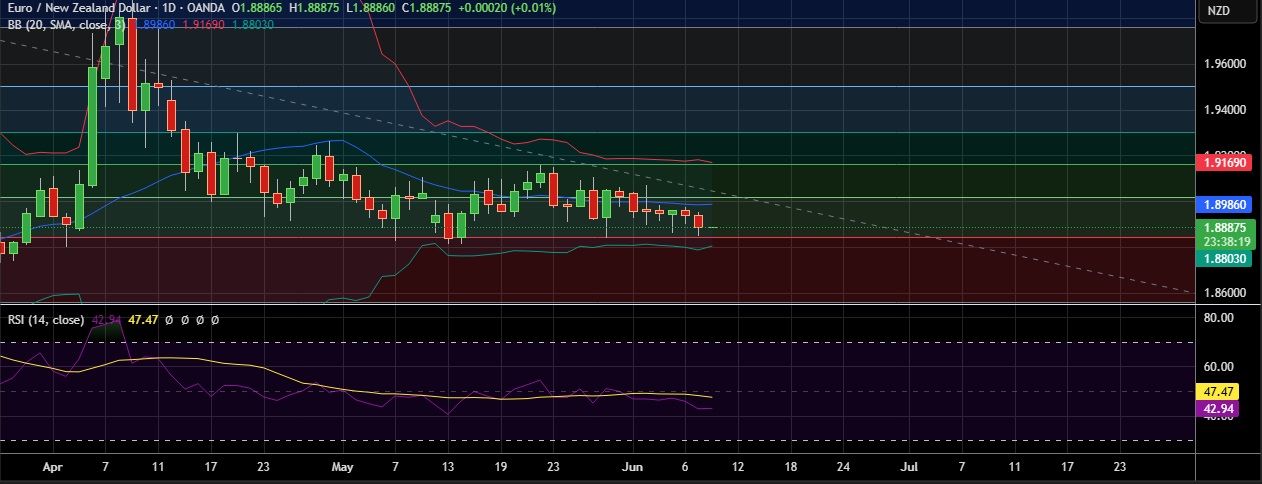Click the 24 date label on time axis
This screenshot has height=484, width=1262.
click(843, 467)
